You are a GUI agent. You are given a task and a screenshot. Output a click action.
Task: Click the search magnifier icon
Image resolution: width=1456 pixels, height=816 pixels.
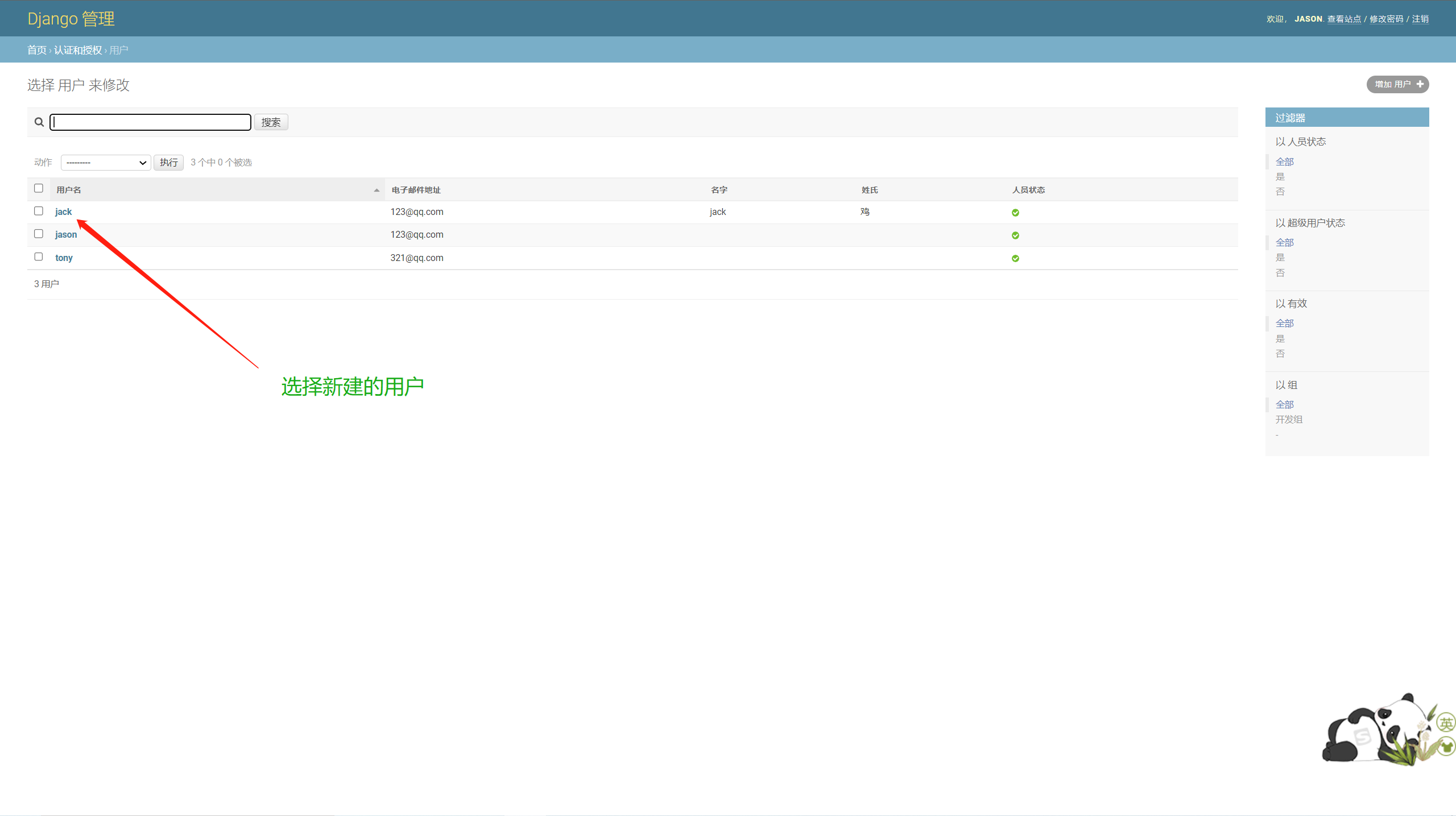(x=39, y=122)
